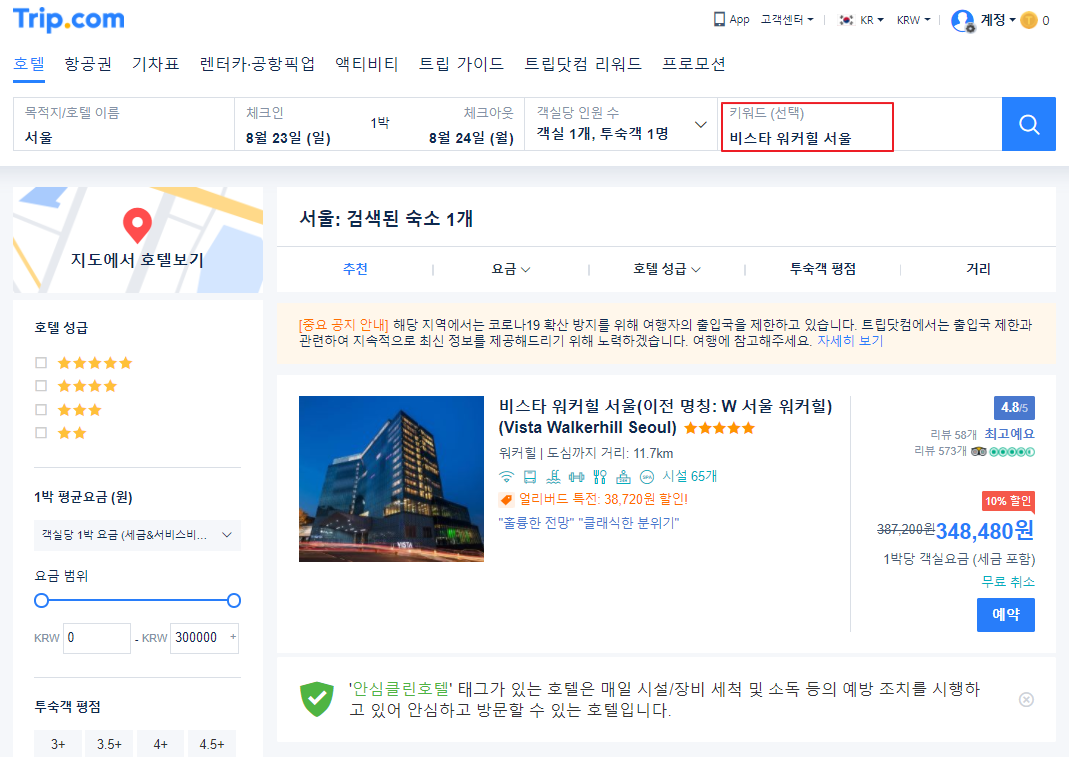Click the restaurant amenity icon

pyautogui.click(x=600, y=476)
